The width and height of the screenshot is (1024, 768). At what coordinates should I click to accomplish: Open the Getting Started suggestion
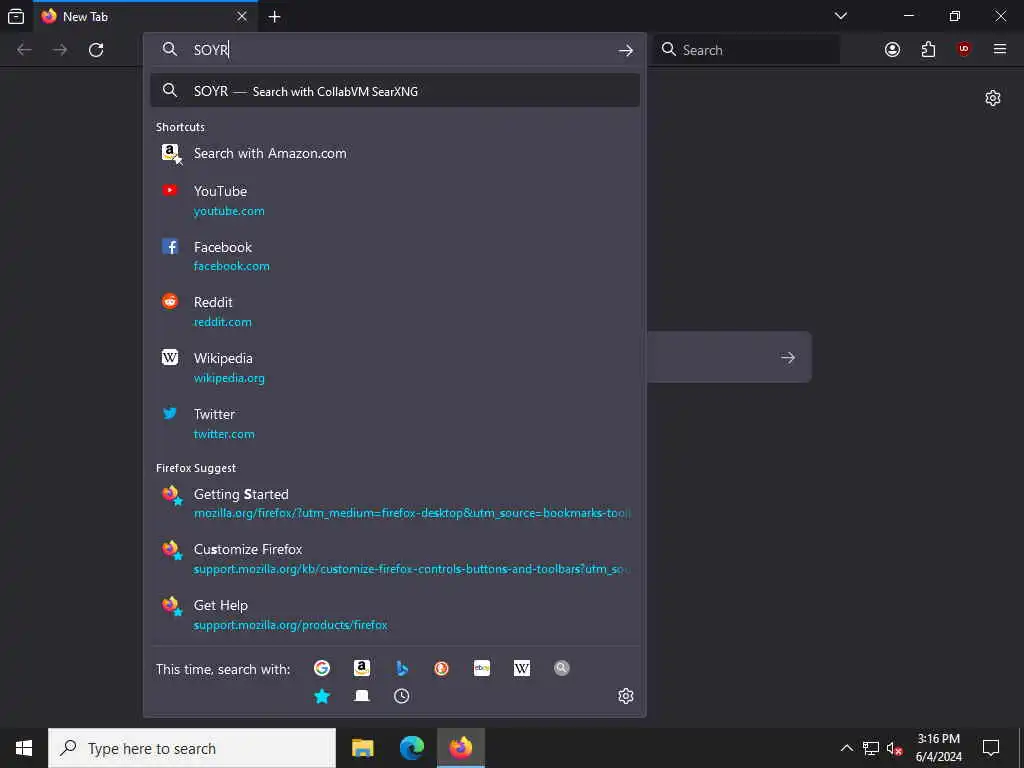pyautogui.click(x=395, y=503)
